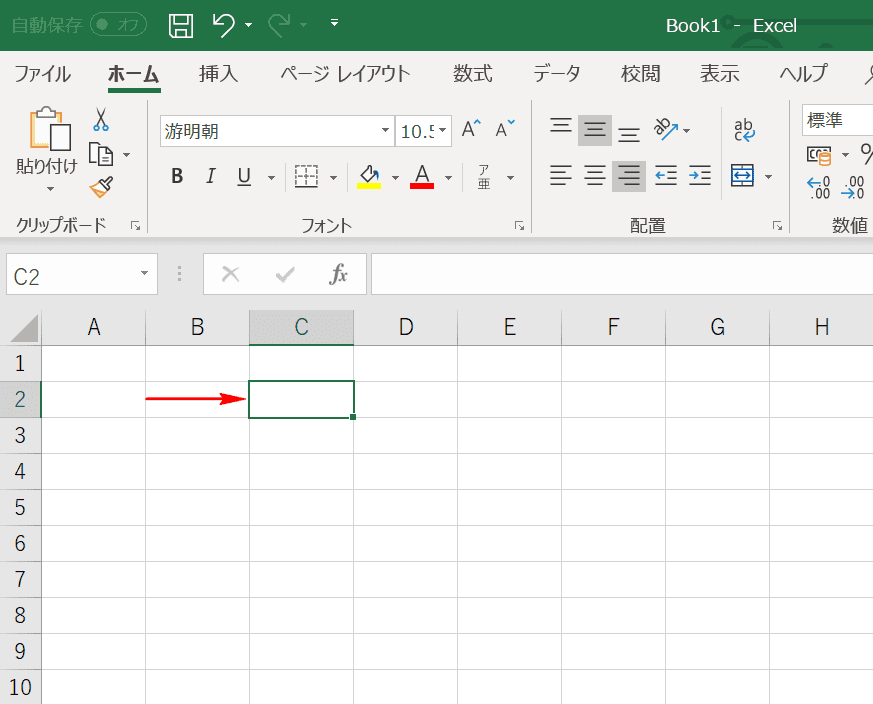Click the text Orientation icon
Screen dimensions: 873x704
point(665,129)
